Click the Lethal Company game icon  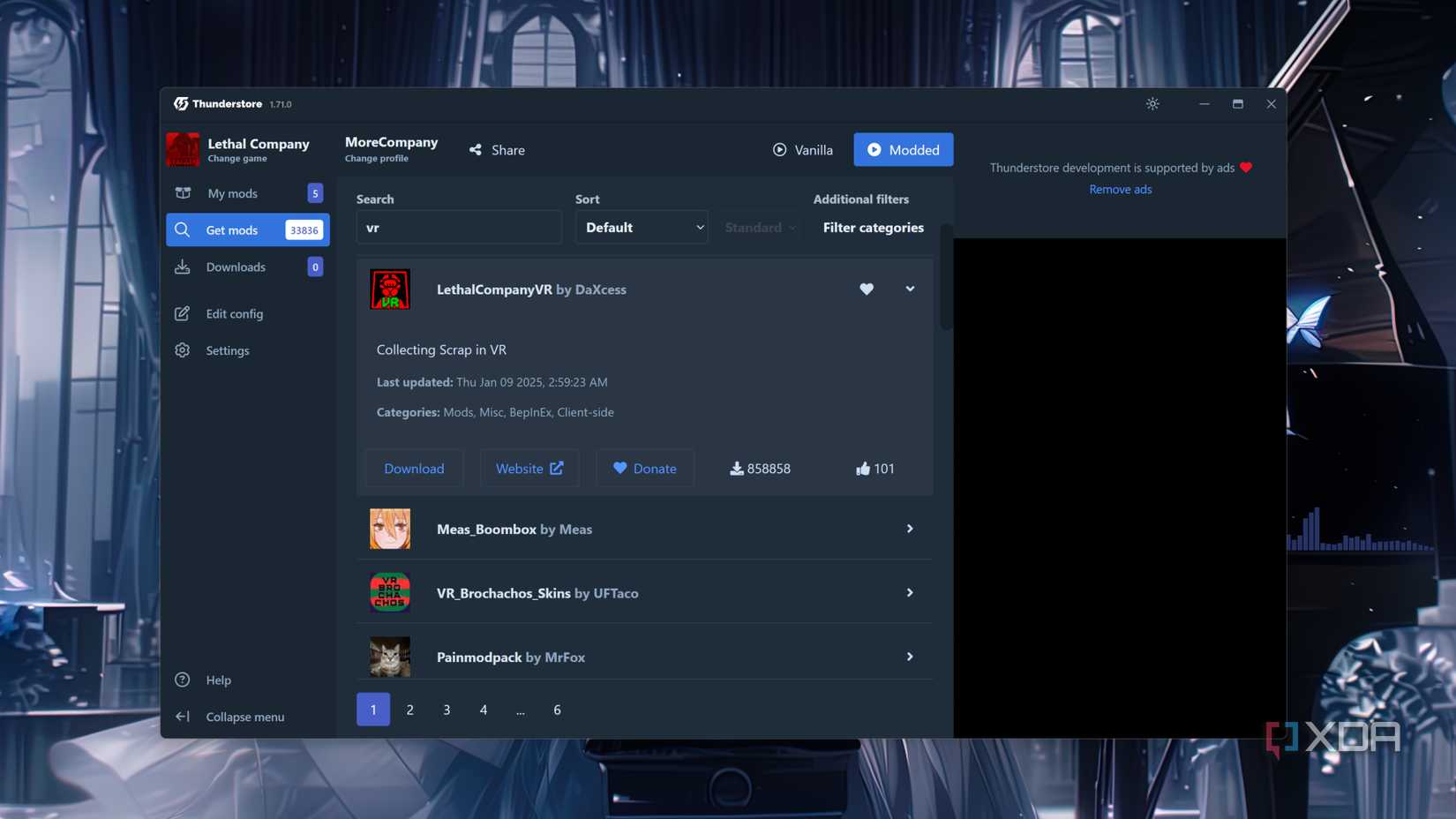(x=184, y=149)
